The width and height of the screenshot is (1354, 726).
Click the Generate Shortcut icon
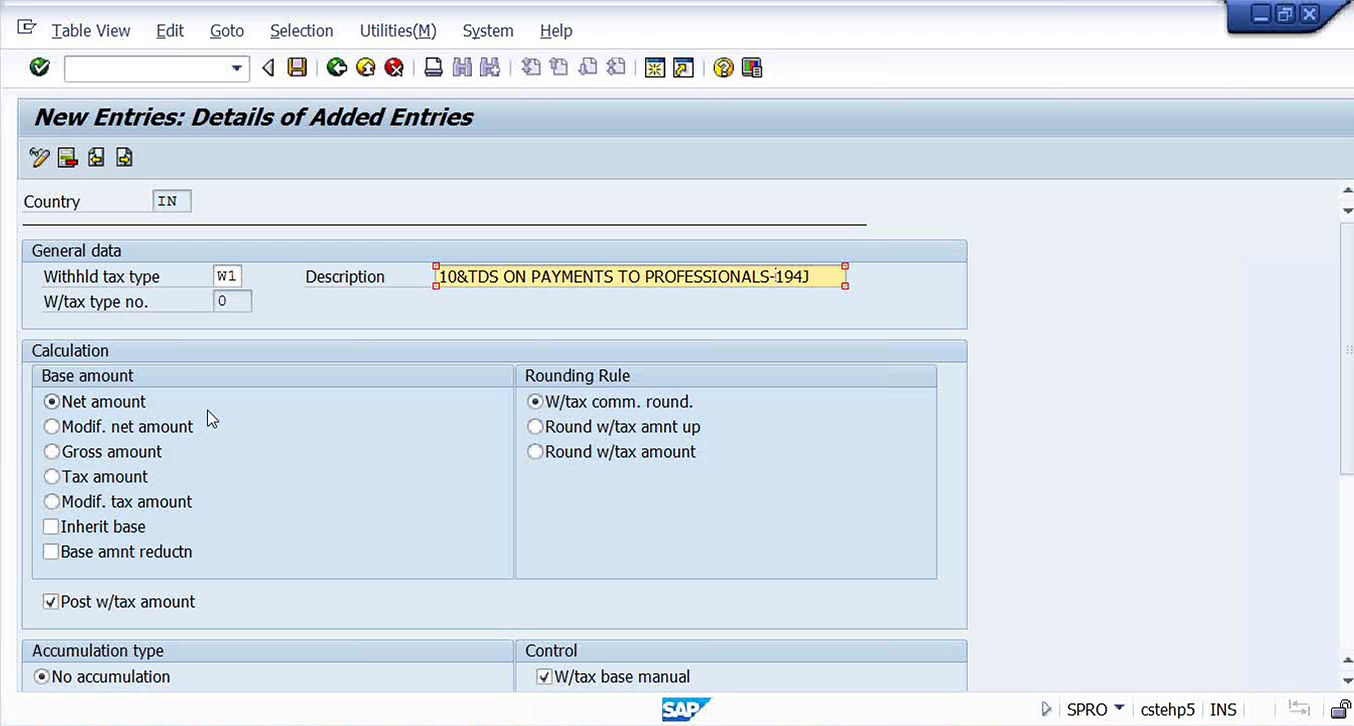click(684, 67)
